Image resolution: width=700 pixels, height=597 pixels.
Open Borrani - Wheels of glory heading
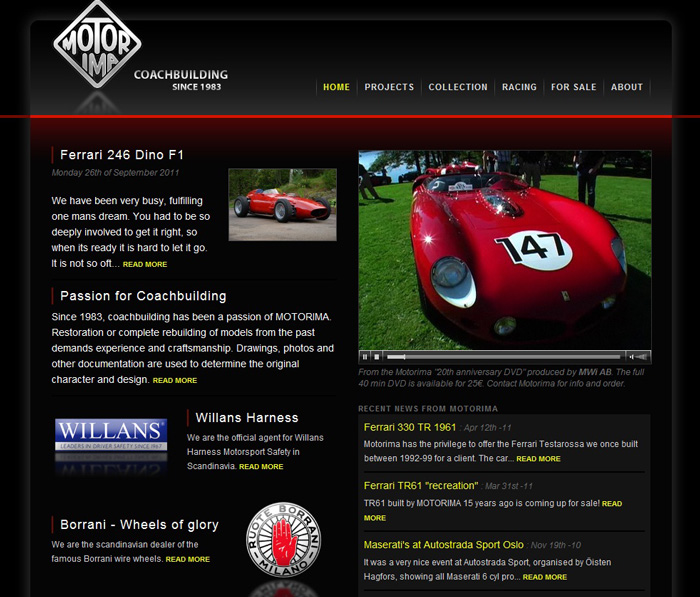click(139, 525)
